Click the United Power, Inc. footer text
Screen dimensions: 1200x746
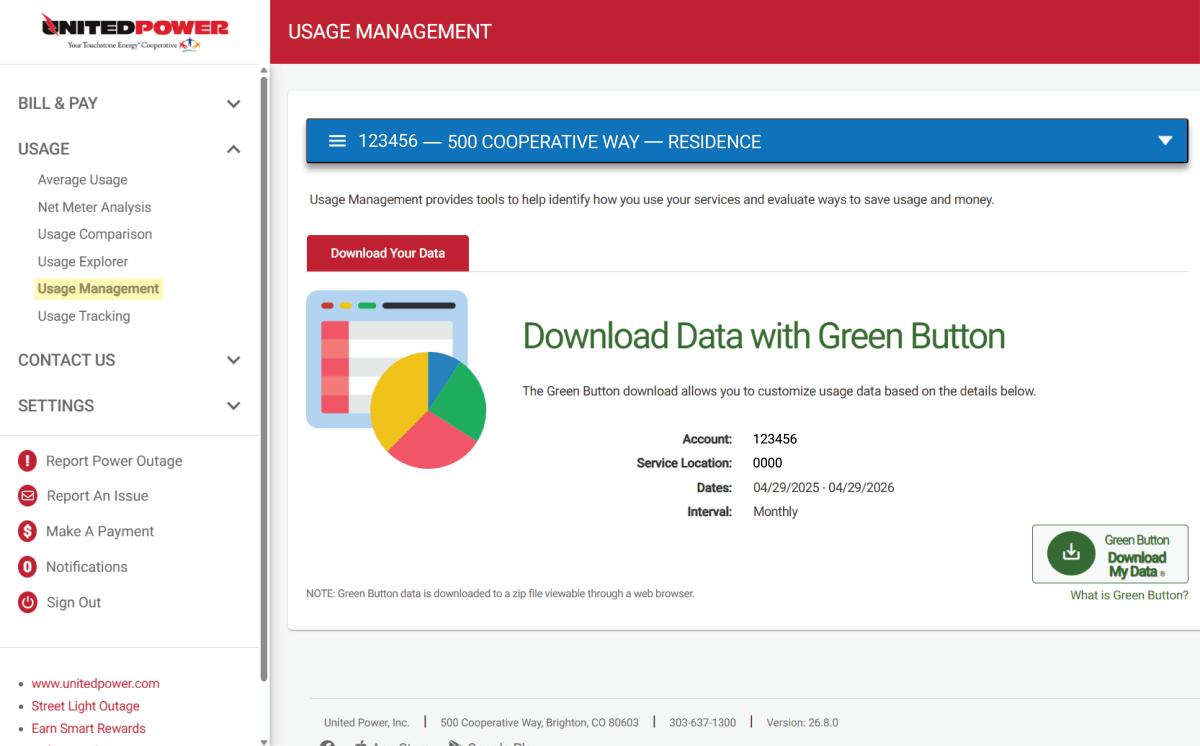pyautogui.click(x=366, y=723)
